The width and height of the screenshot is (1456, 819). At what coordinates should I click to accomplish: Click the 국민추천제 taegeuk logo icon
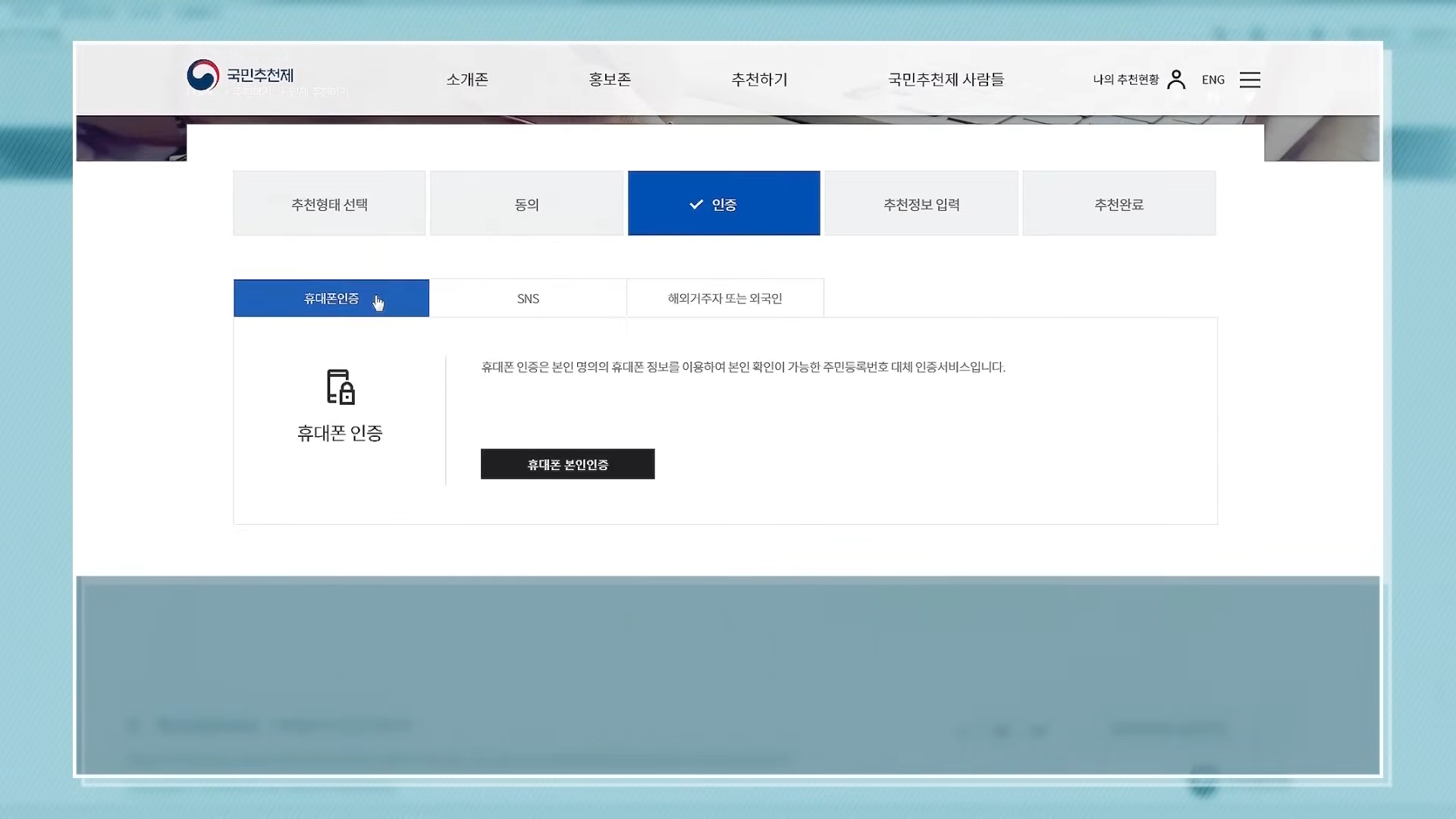[202, 75]
